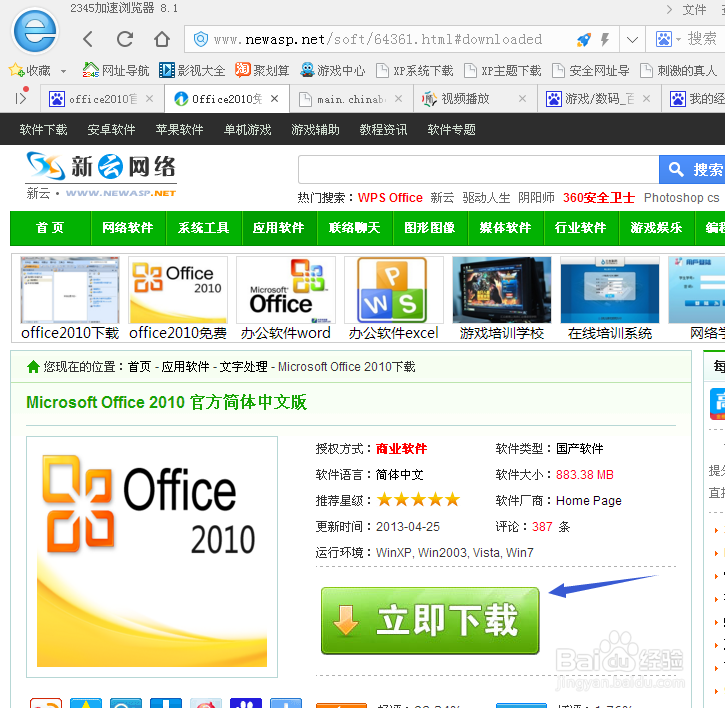The width and height of the screenshot is (725, 708).
Task: Click the browser back arrow
Action: (x=88, y=39)
